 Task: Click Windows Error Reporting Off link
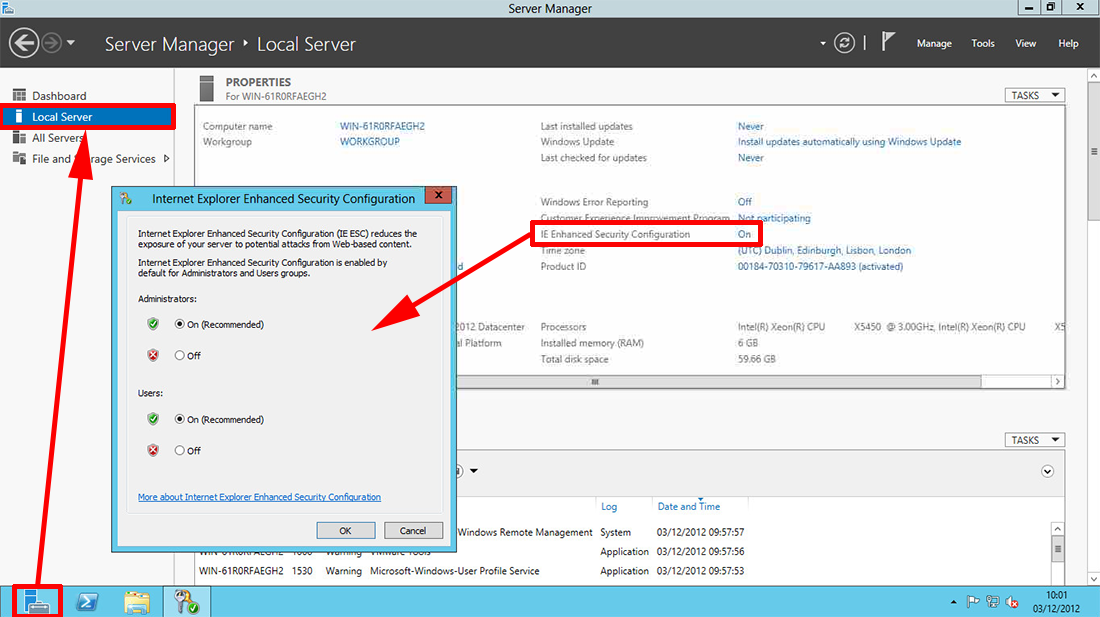[x=744, y=202]
